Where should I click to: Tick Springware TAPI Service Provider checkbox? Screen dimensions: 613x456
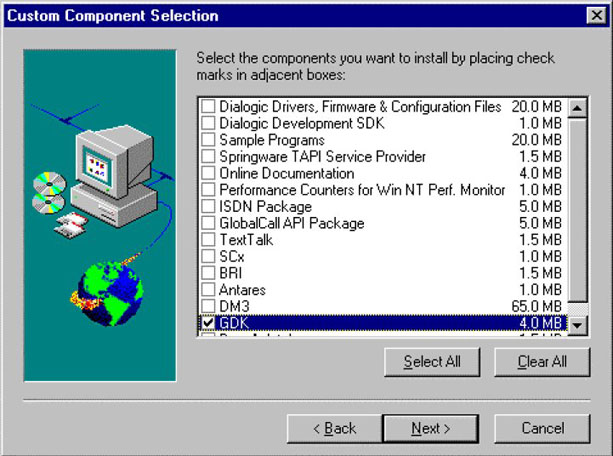[x=208, y=156]
